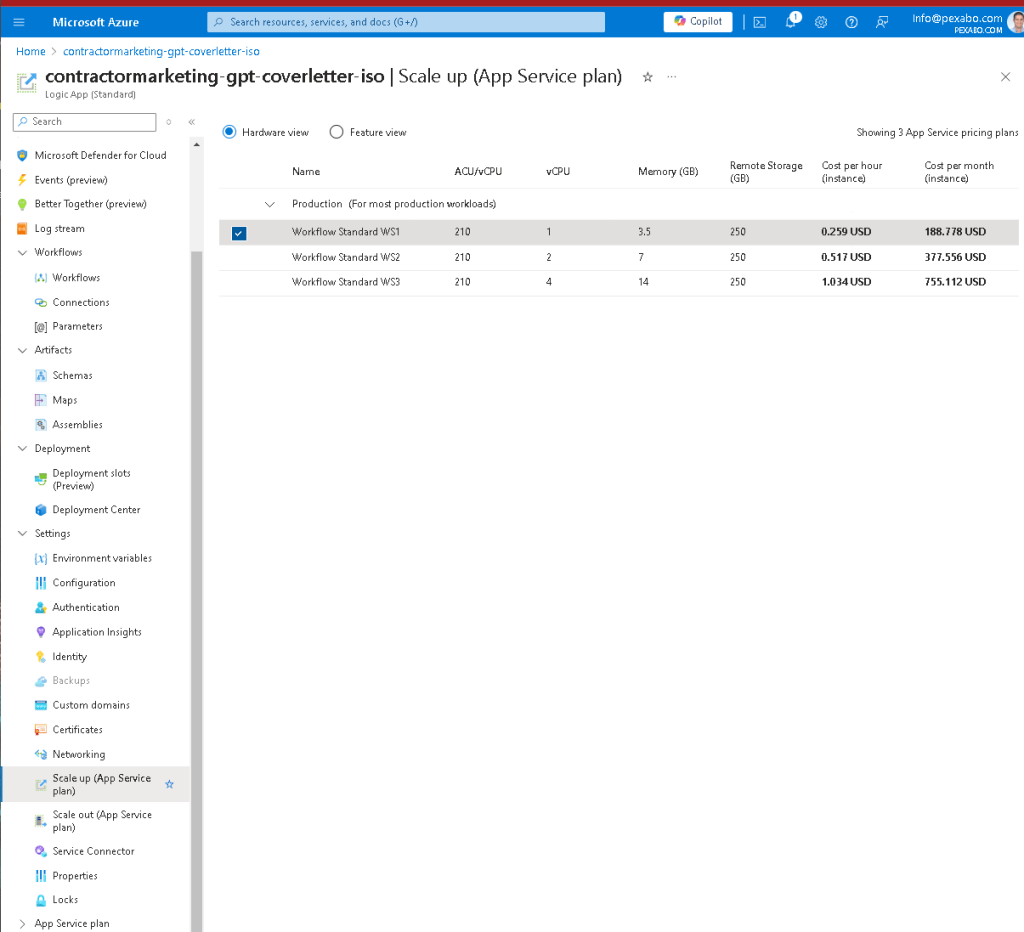Open Scale out (App Service plan)
The image size is (1024, 932).
tap(102, 821)
